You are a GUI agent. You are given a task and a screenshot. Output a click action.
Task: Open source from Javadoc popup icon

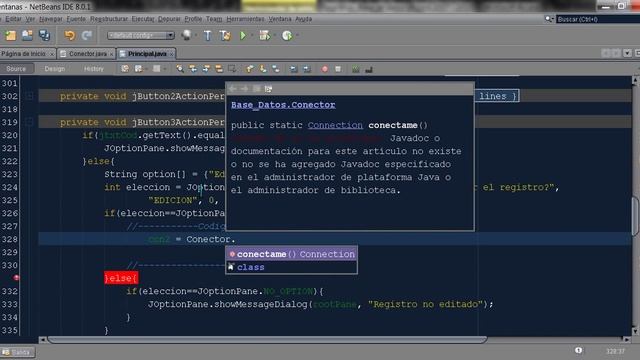click(268, 89)
